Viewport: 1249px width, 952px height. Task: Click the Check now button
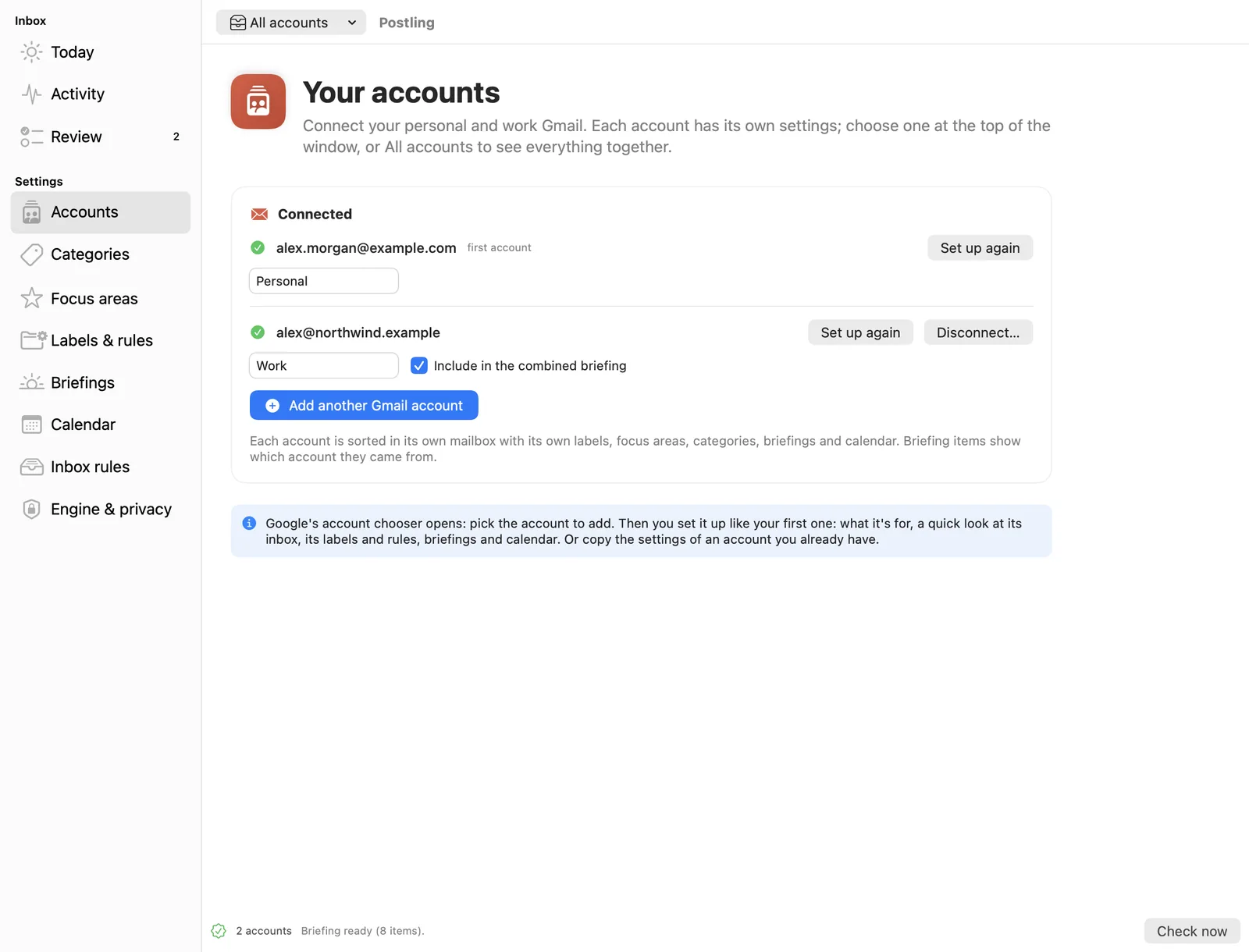pos(1192,931)
